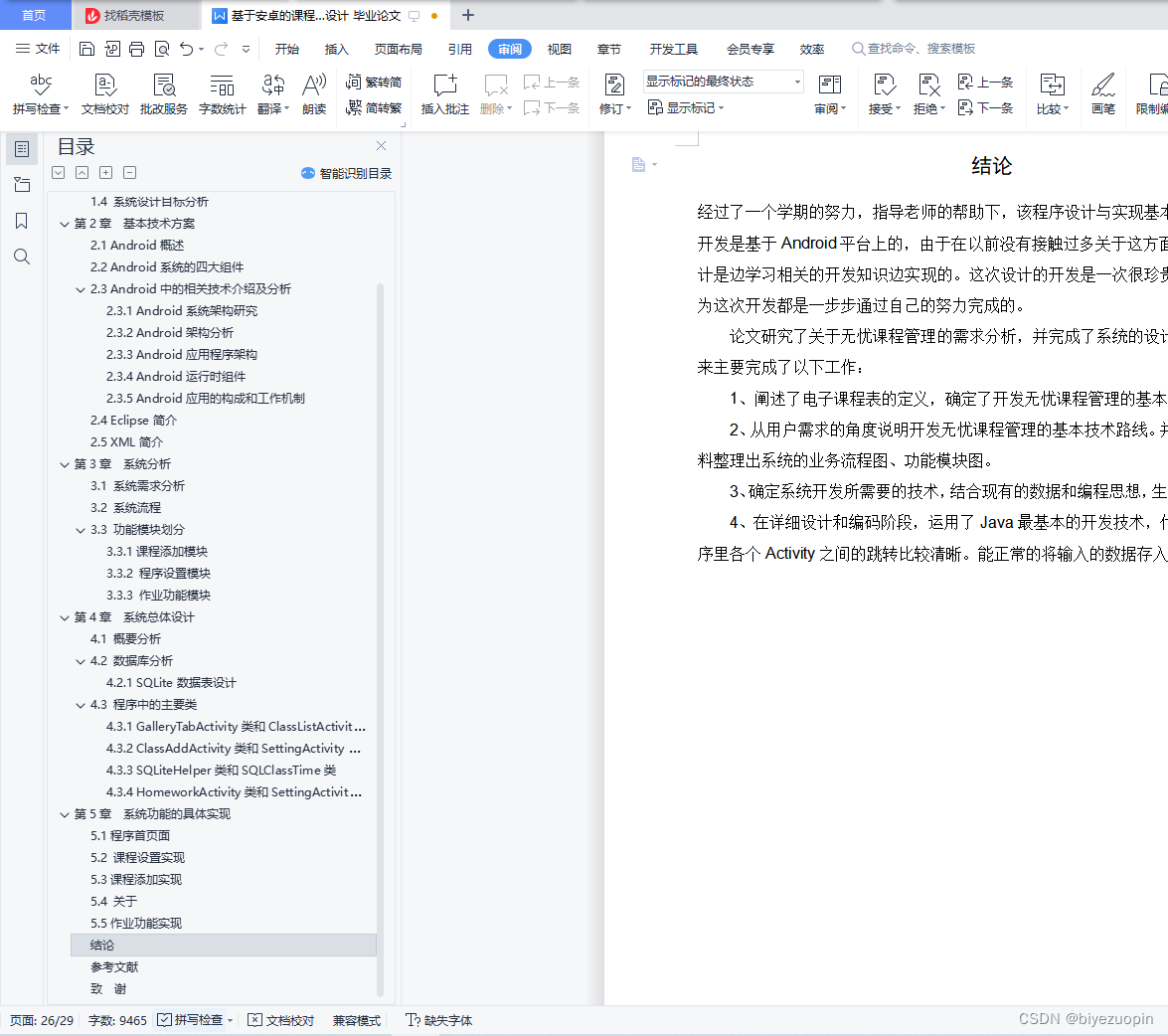Screen dimensions: 1168x1036
Task: Open the 修订 track changes tool
Action: 613,94
